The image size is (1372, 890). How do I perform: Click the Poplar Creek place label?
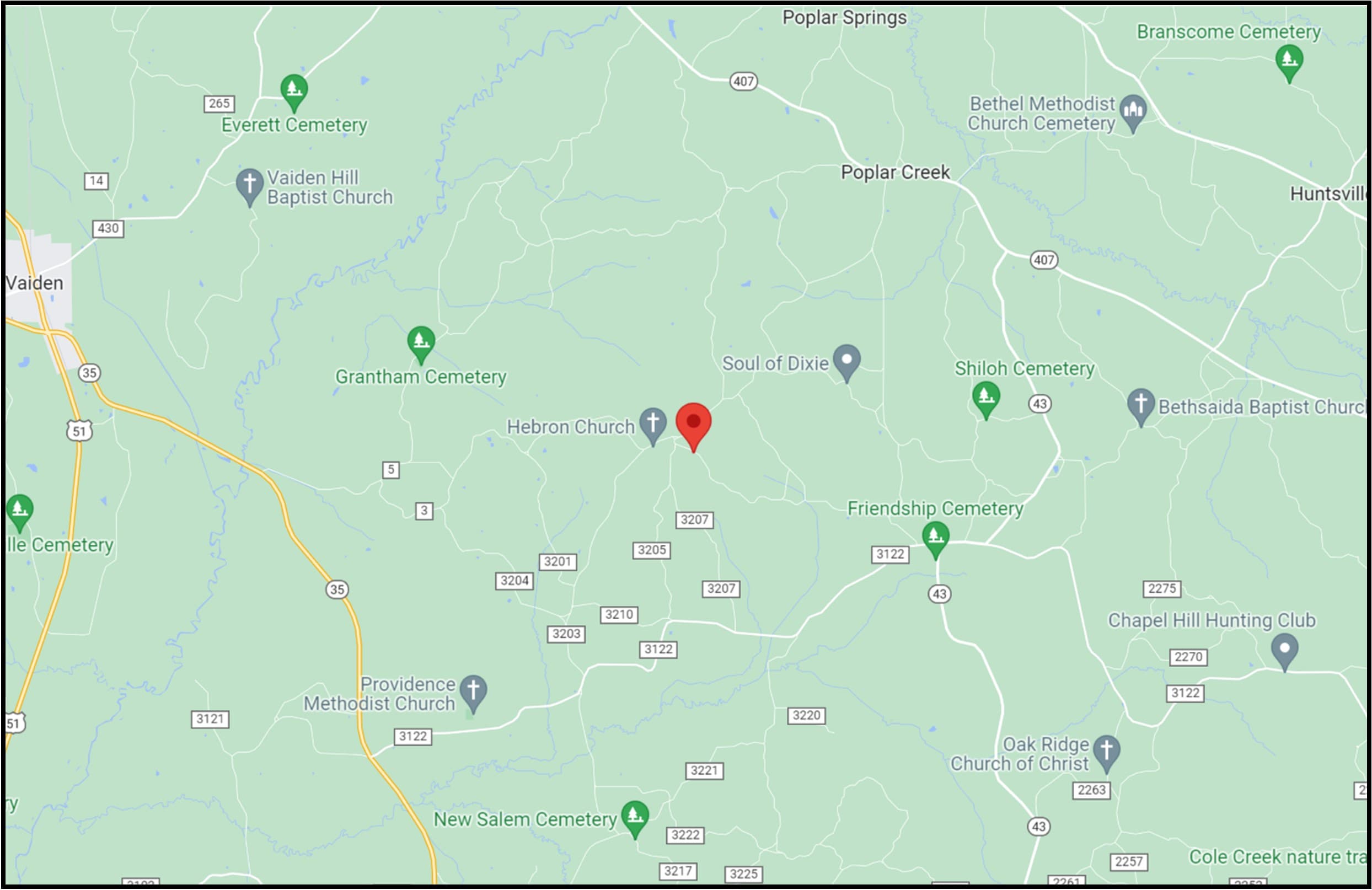click(x=895, y=172)
